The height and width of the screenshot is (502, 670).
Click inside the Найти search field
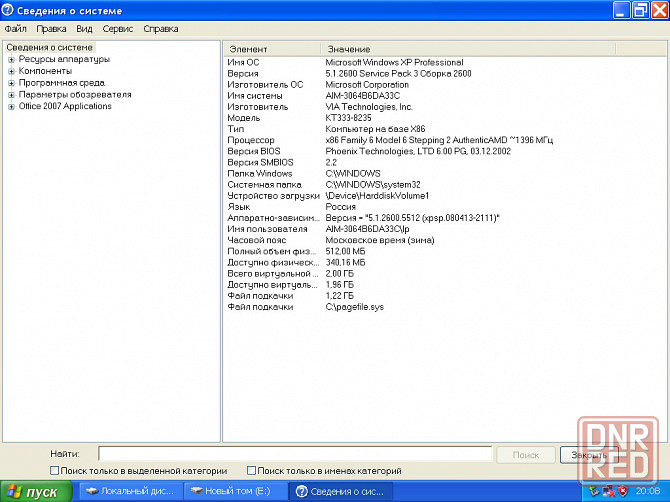point(295,454)
